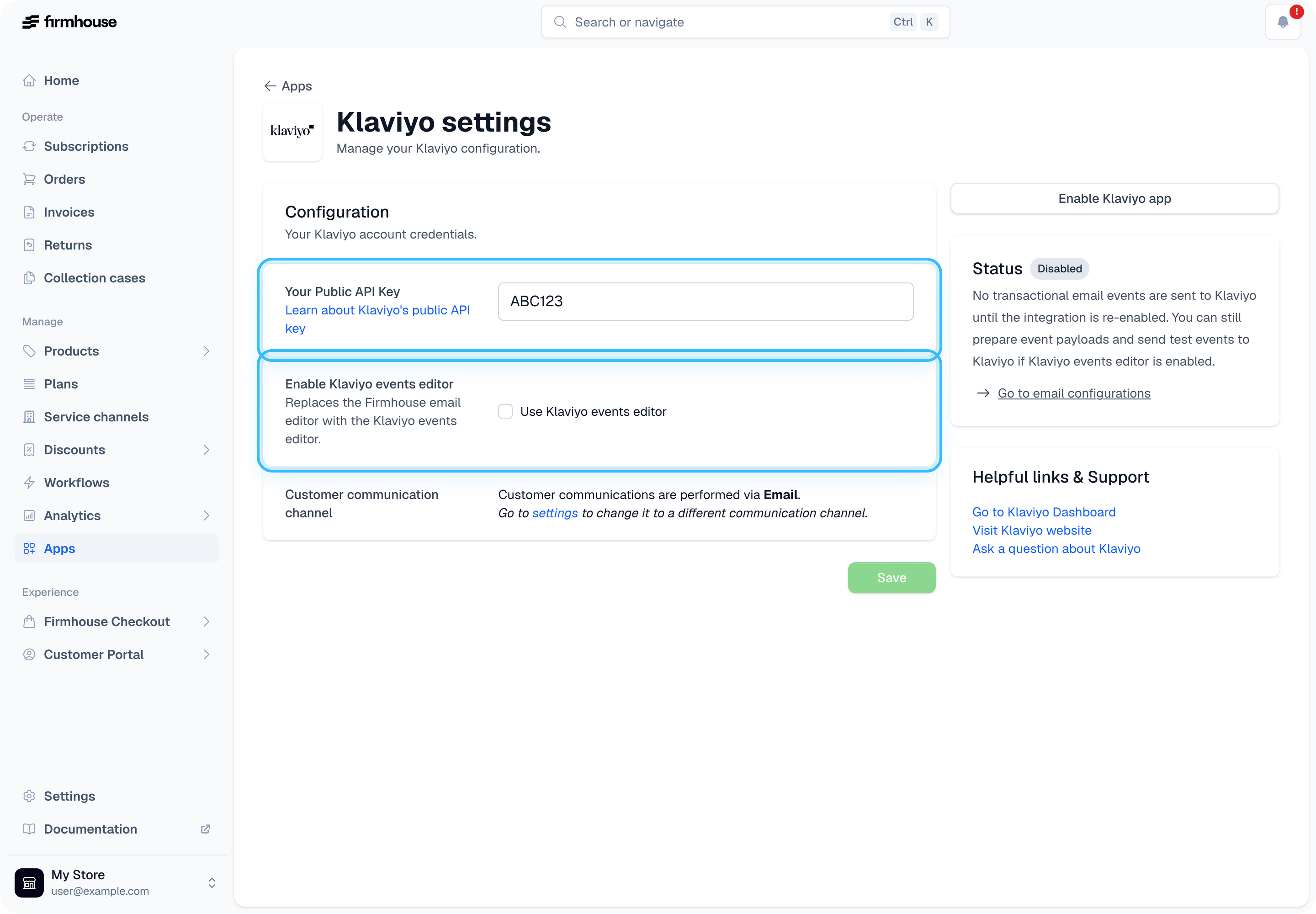Viewport: 1316px width, 914px height.
Task: Click the green Save button
Action: [x=891, y=578]
